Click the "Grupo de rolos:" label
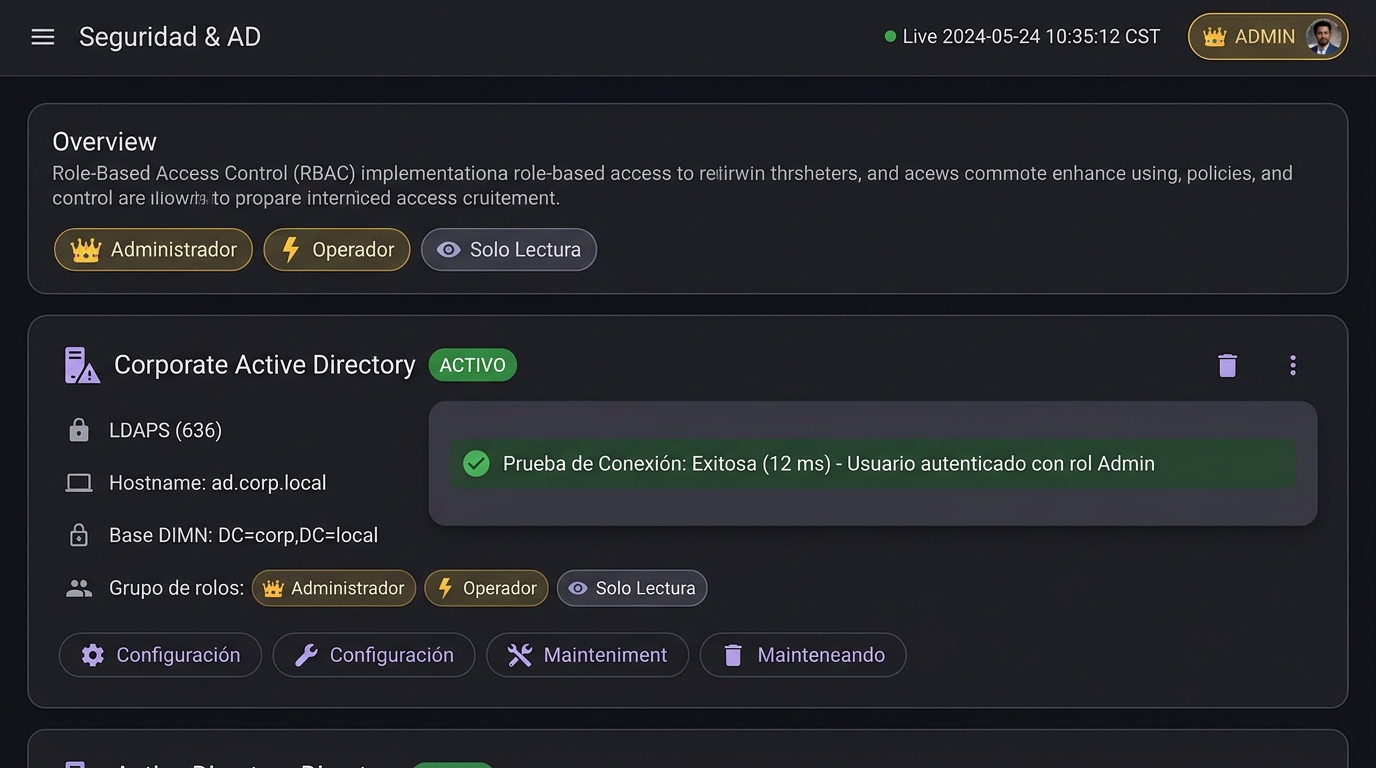Image resolution: width=1376 pixels, height=768 pixels. point(177,588)
